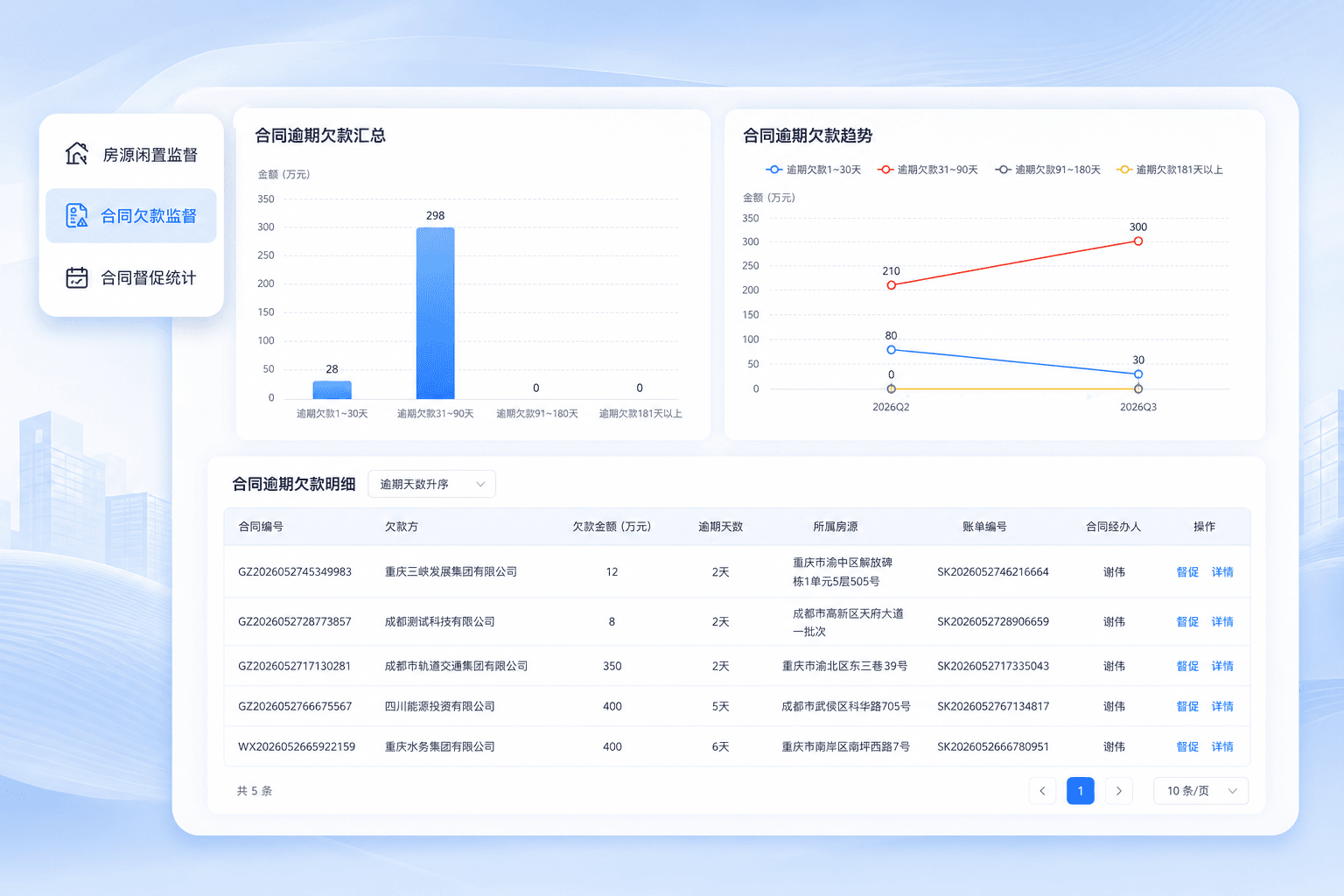
Task: Click the 逾期天数 column header
Action: (x=720, y=527)
